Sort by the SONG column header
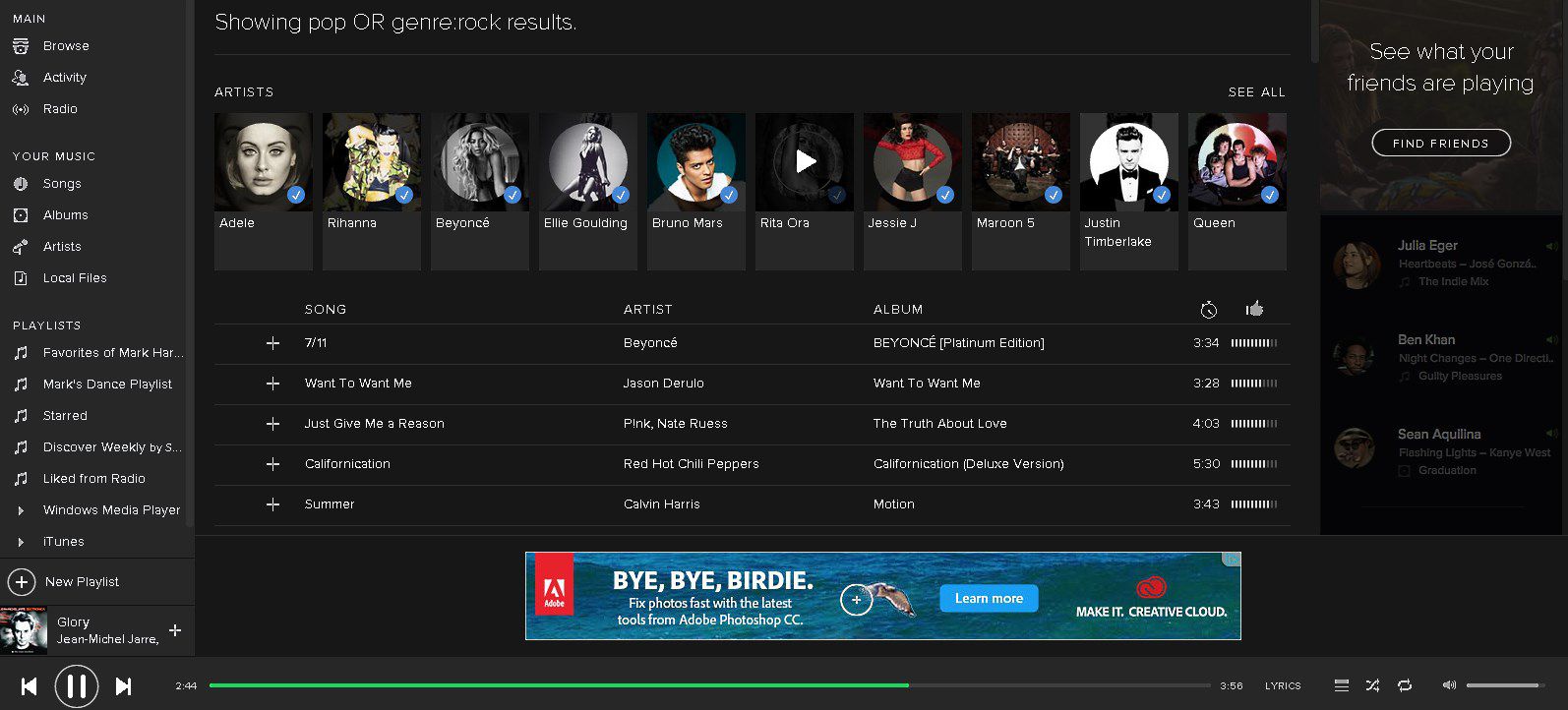Screen dimensions: 1568x710 point(326,310)
